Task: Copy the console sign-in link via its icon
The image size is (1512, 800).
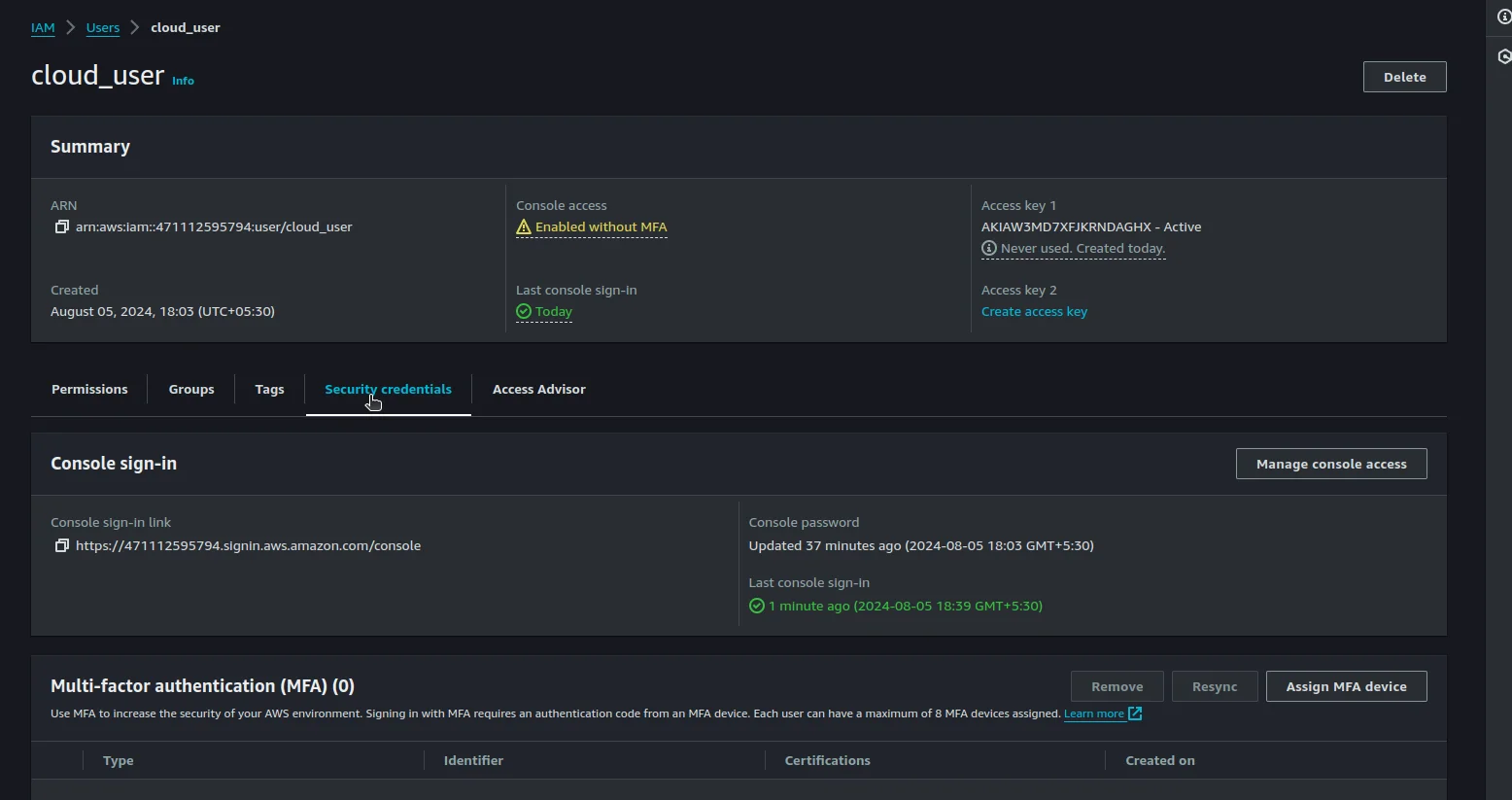Action: (x=61, y=545)
